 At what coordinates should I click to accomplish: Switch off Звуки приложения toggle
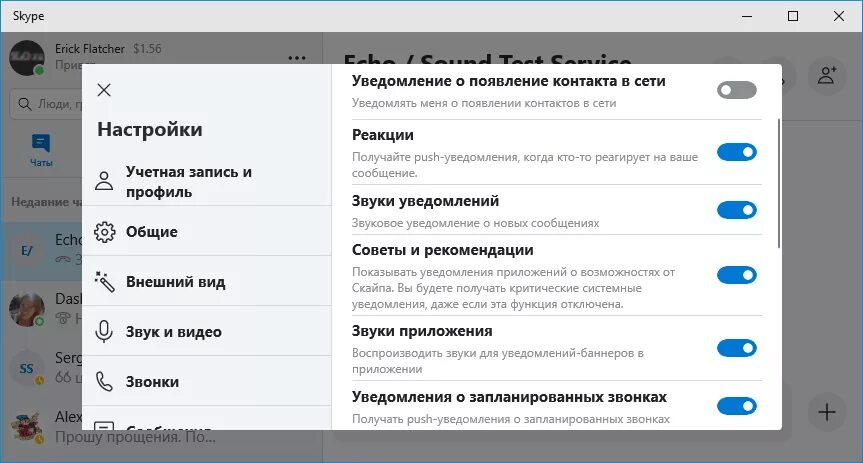tap(736, 348)
